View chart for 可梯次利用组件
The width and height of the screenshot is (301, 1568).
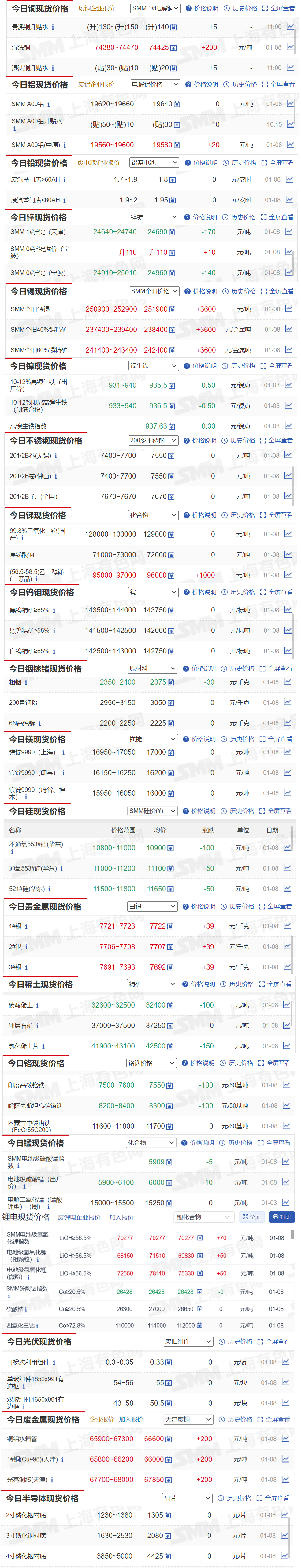(285, 1362)
